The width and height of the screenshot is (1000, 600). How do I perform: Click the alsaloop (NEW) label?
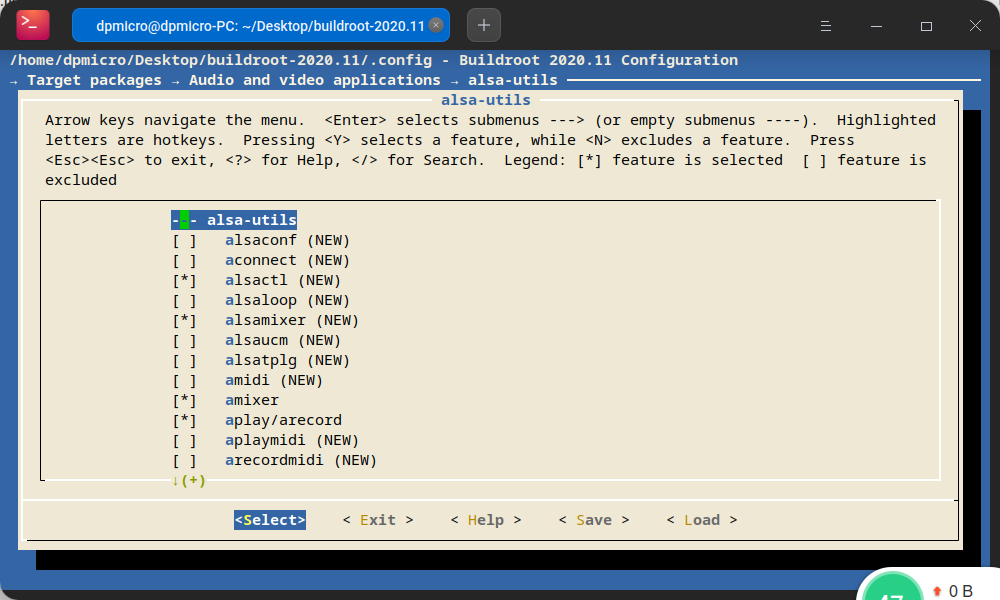pos(288,300)
